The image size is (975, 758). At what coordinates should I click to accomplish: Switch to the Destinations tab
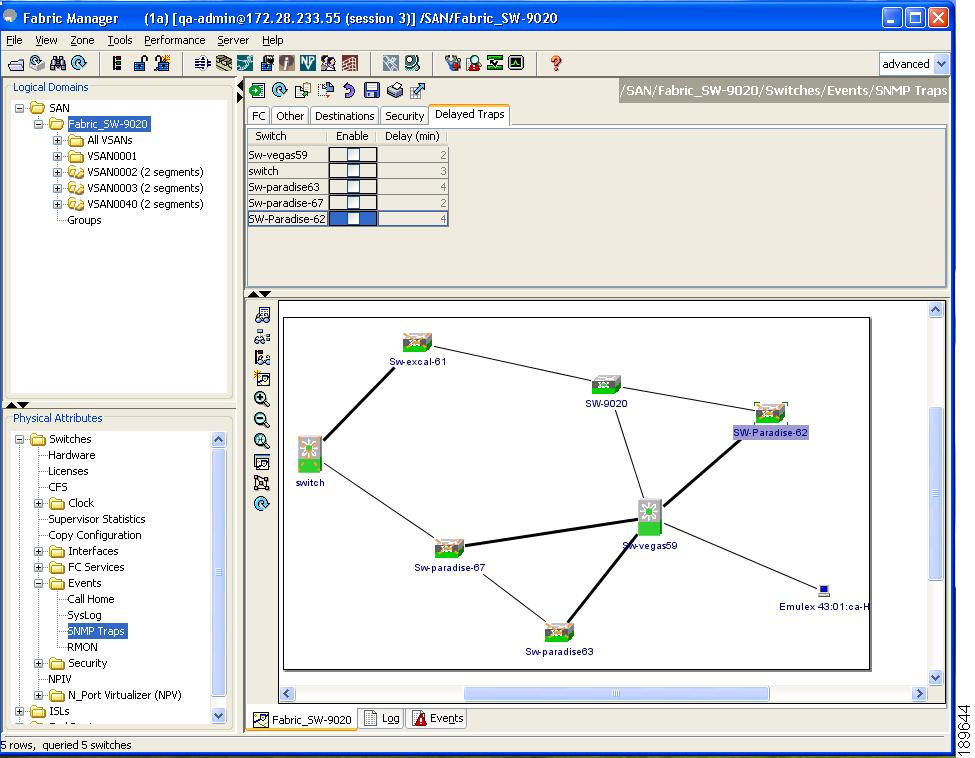(x=344, y=116)
